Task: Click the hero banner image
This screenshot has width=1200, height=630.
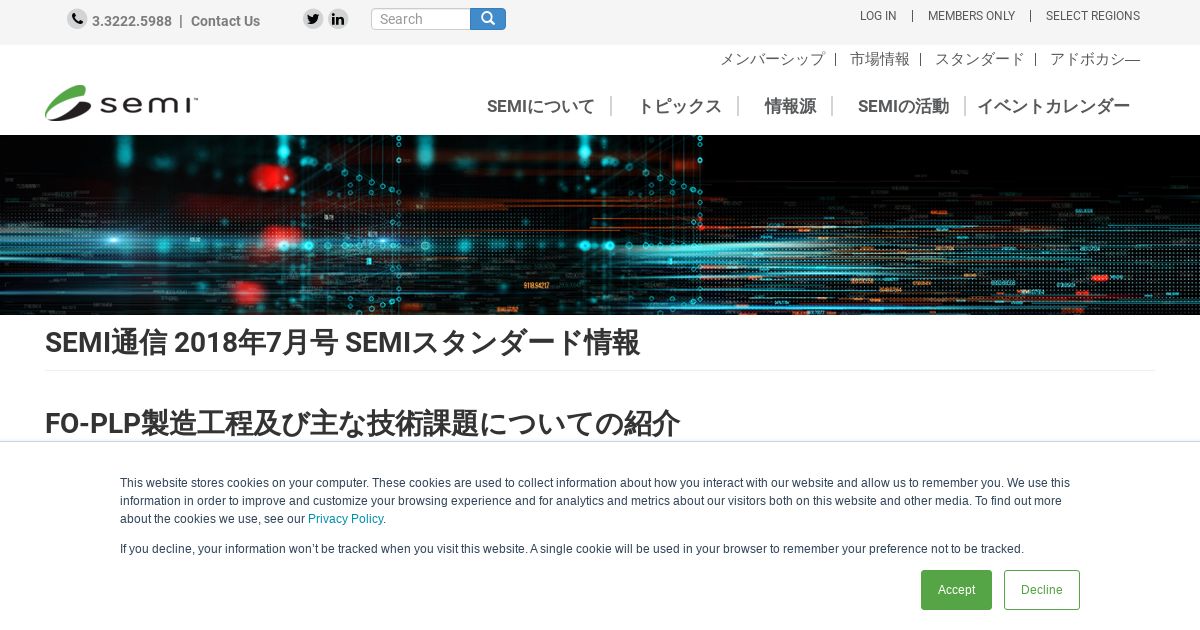Action: point(600,225)
